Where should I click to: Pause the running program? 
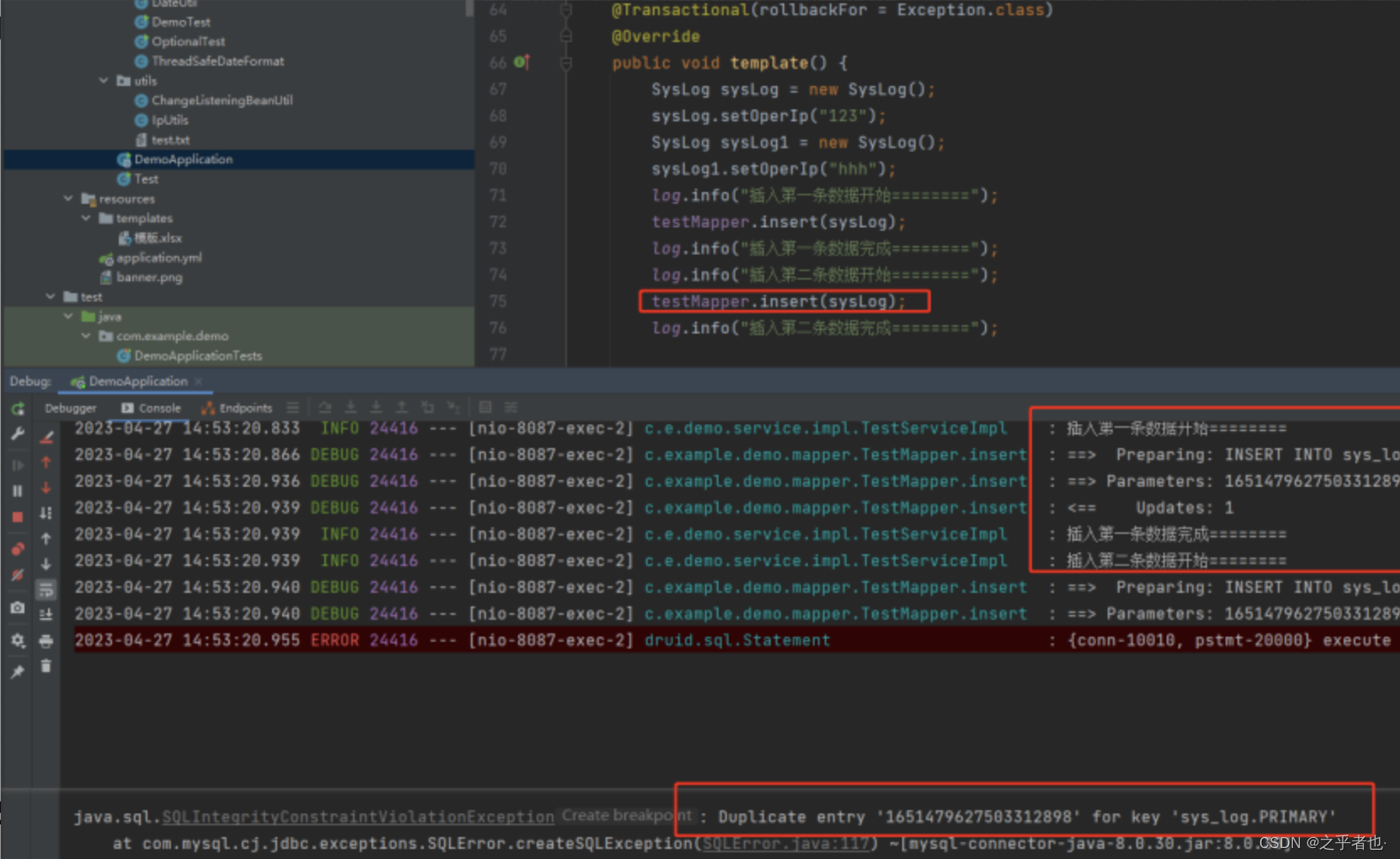point(17,490)
